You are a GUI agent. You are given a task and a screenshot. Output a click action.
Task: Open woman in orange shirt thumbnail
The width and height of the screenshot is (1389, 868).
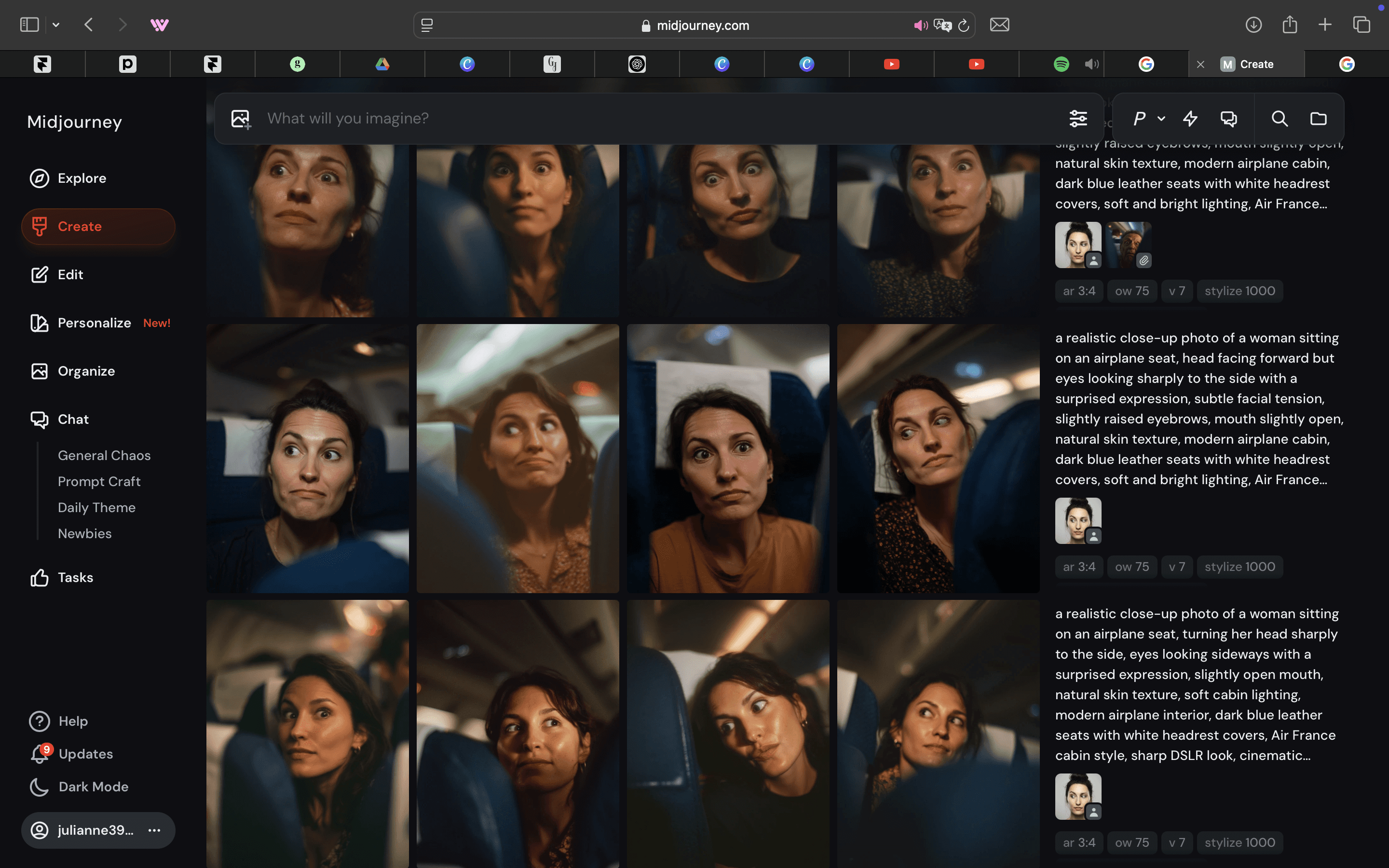point(728,458)
